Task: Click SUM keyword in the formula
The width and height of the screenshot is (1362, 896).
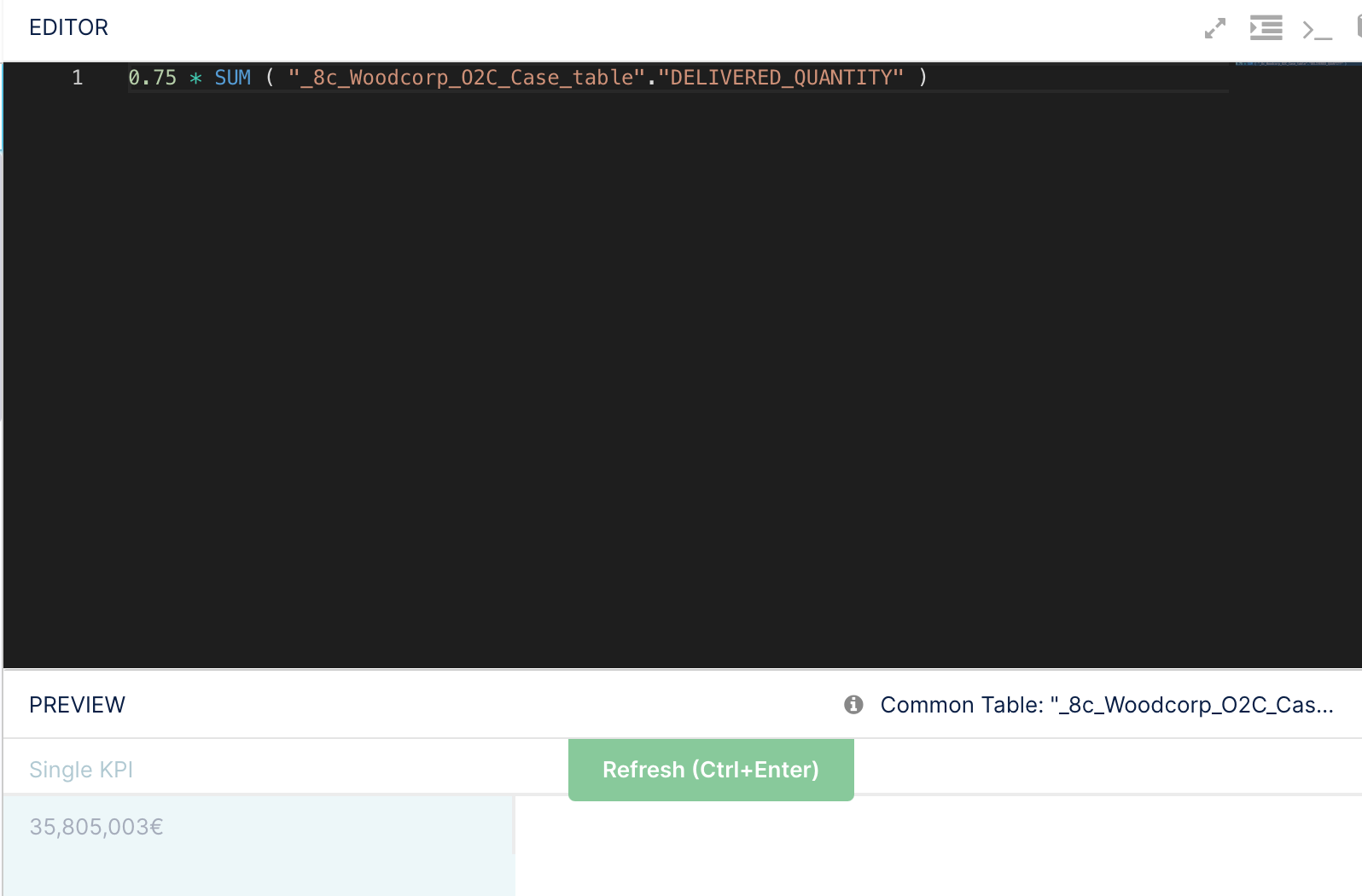Action: (233, 78)
